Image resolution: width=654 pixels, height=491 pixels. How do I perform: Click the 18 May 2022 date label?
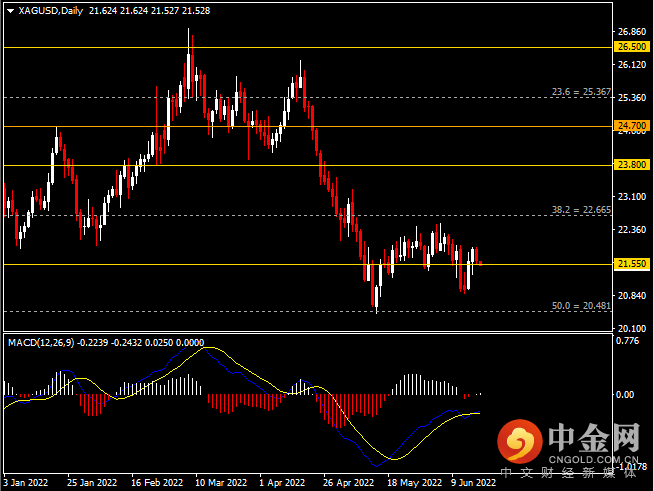tap(414, 483)
